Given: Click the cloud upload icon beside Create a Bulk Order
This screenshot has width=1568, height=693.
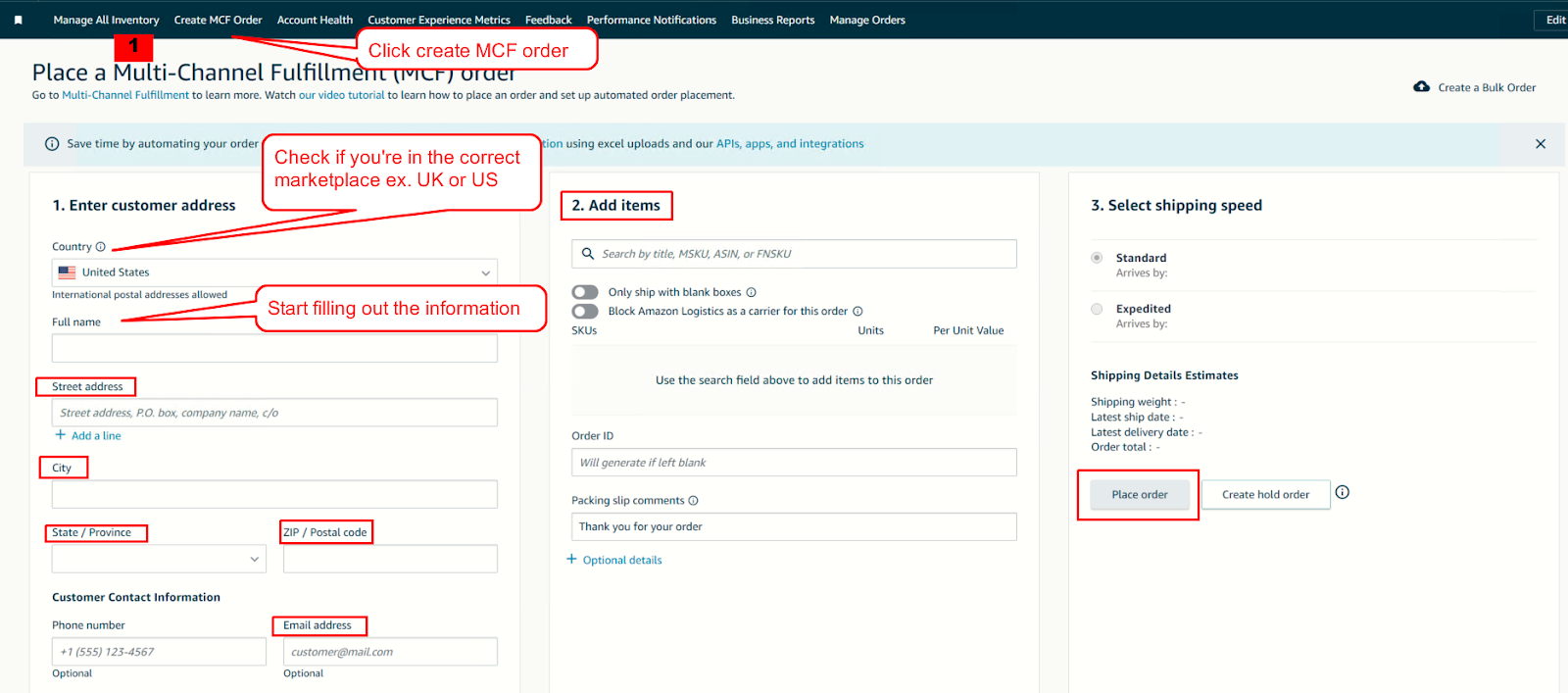Looking at the screenshot, I should (1421, 87).
